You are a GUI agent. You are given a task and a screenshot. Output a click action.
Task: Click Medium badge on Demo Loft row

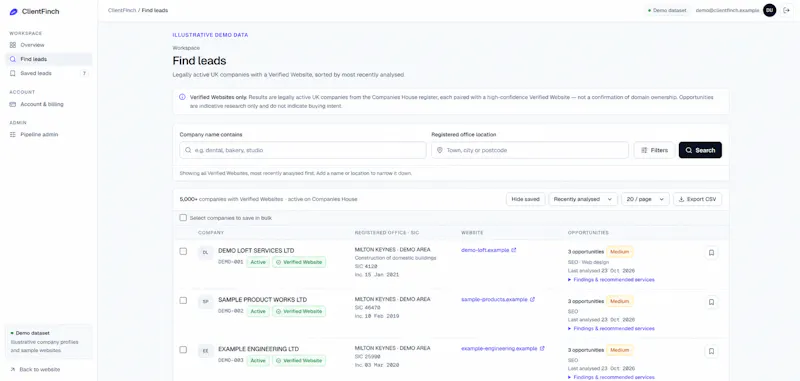620,252
